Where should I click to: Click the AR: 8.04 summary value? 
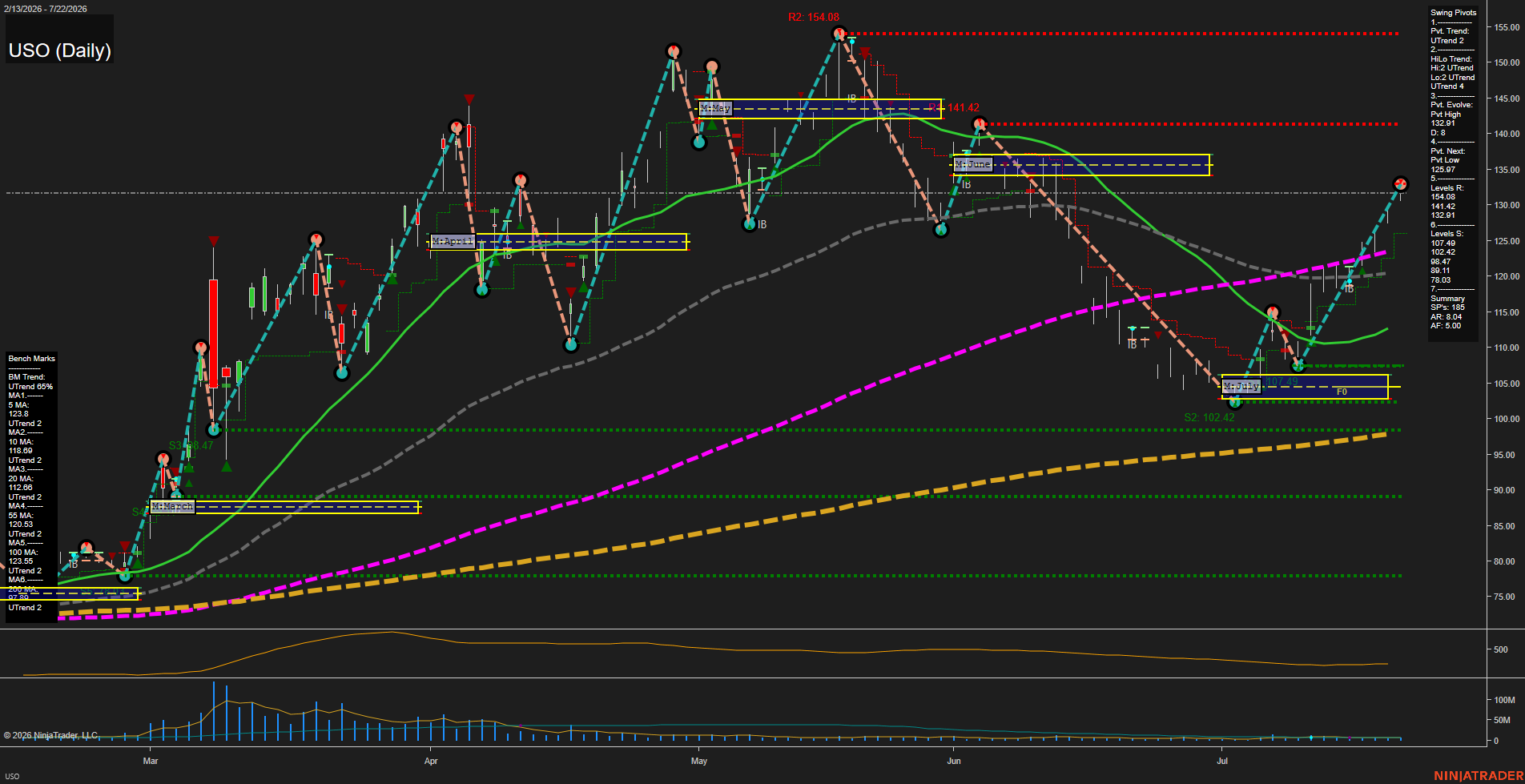click(1446, 317)
